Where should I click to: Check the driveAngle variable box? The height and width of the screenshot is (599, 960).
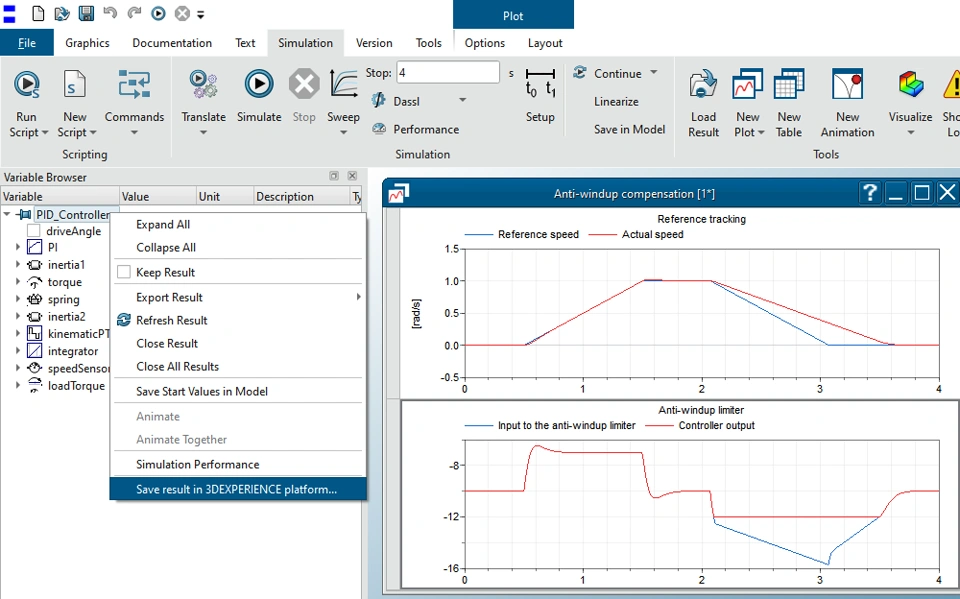[x=34, y=231]
